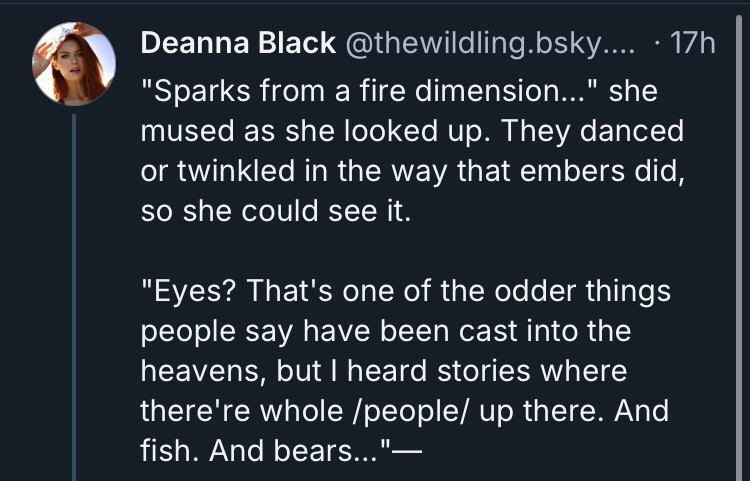The height and width of the screenshot is (481, 750).
Task: Open the post via the 'Sparks from a fire dimension' line
Action: coord(368,92)
